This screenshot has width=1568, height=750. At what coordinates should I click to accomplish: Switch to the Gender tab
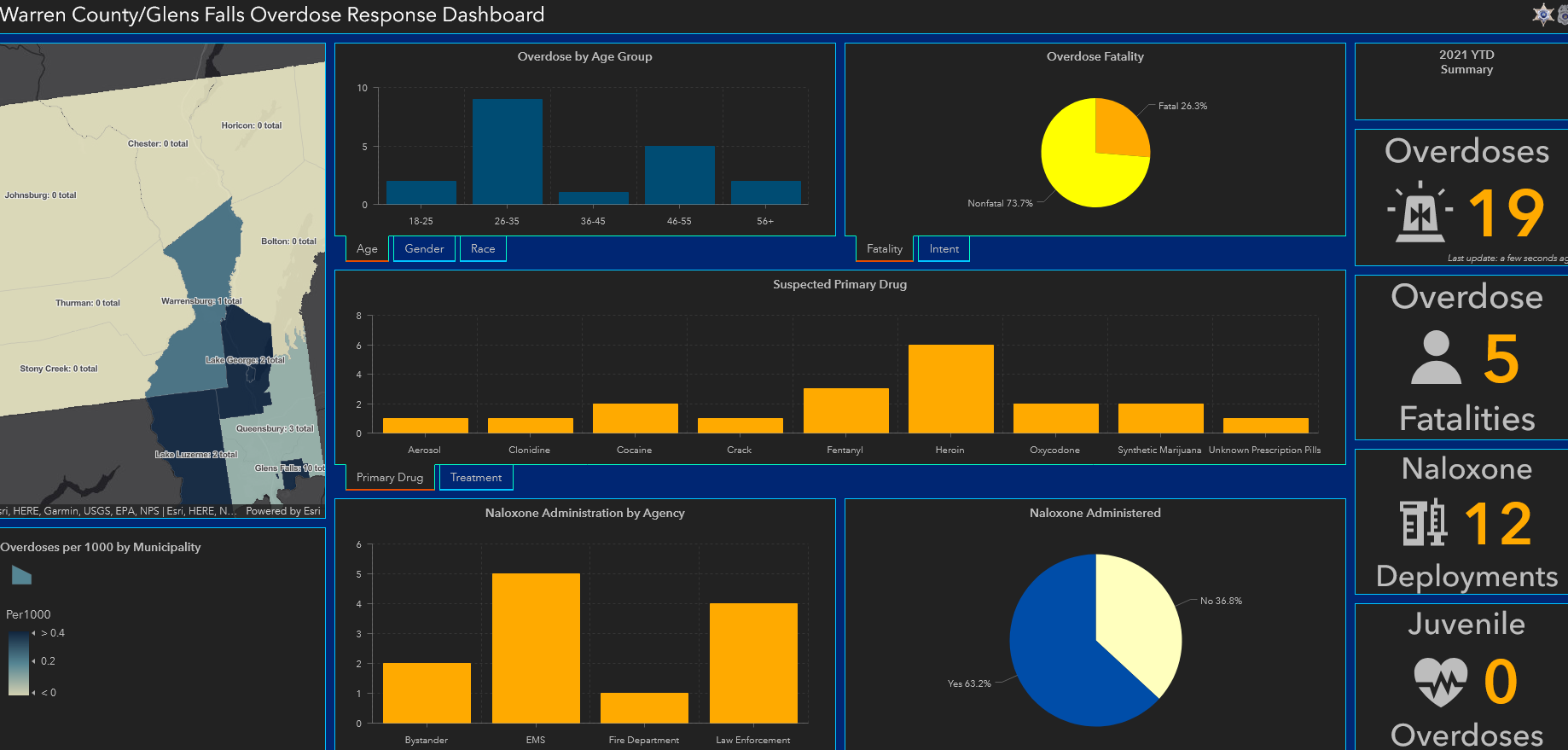click(424, 249)
